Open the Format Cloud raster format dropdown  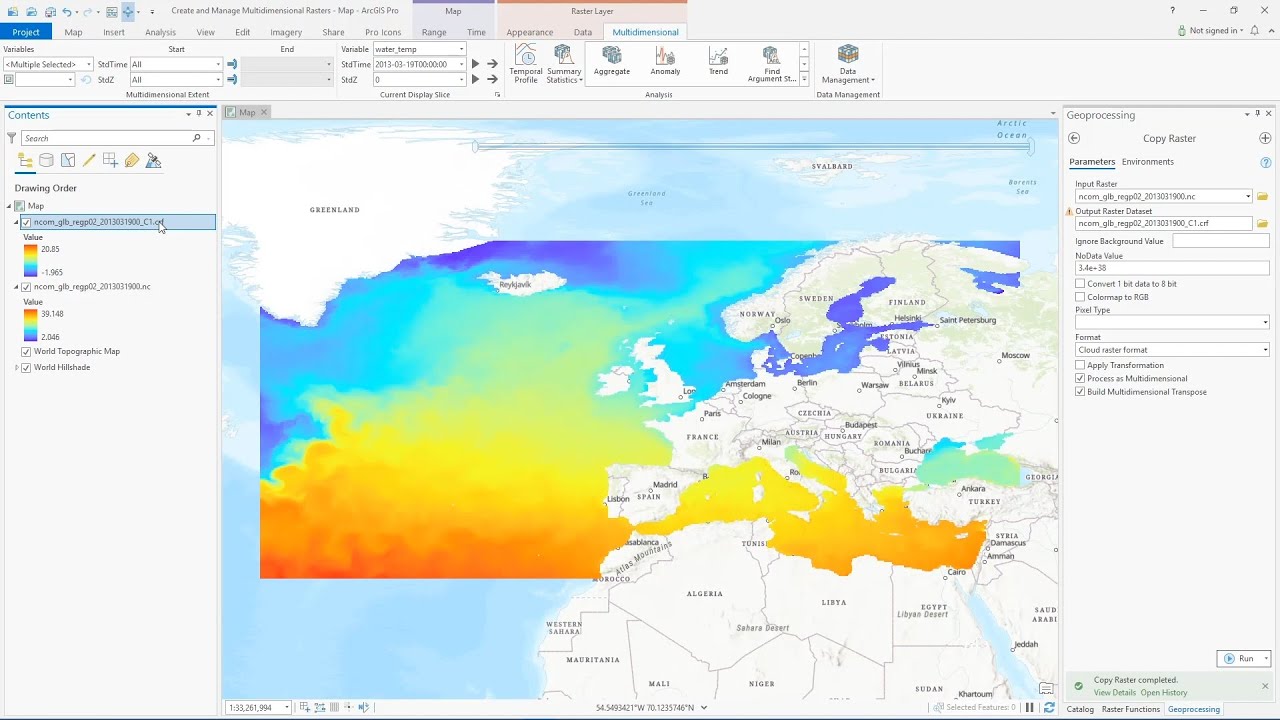tap(1172, 350)
